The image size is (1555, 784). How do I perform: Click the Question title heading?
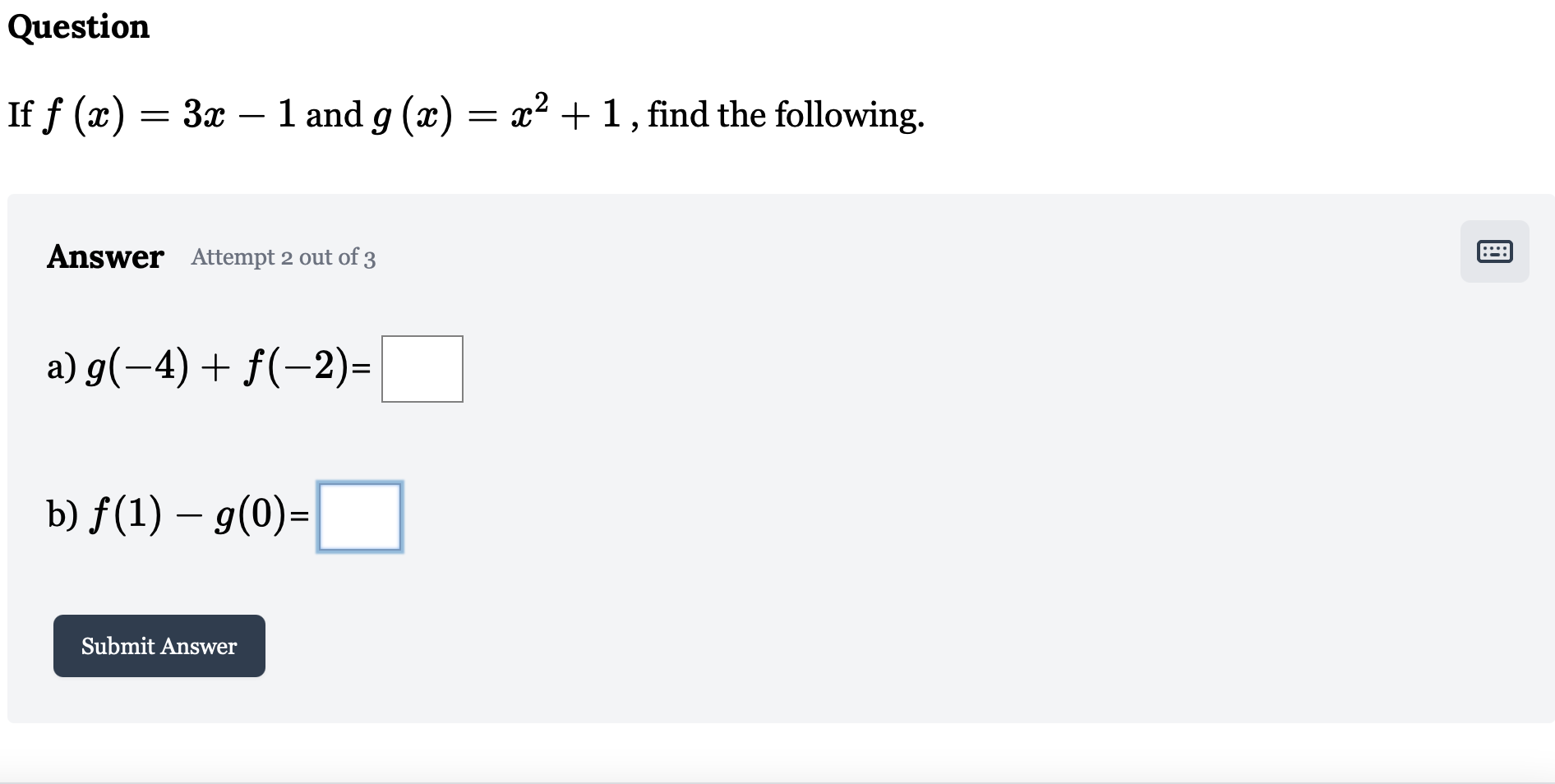point(78,26)
